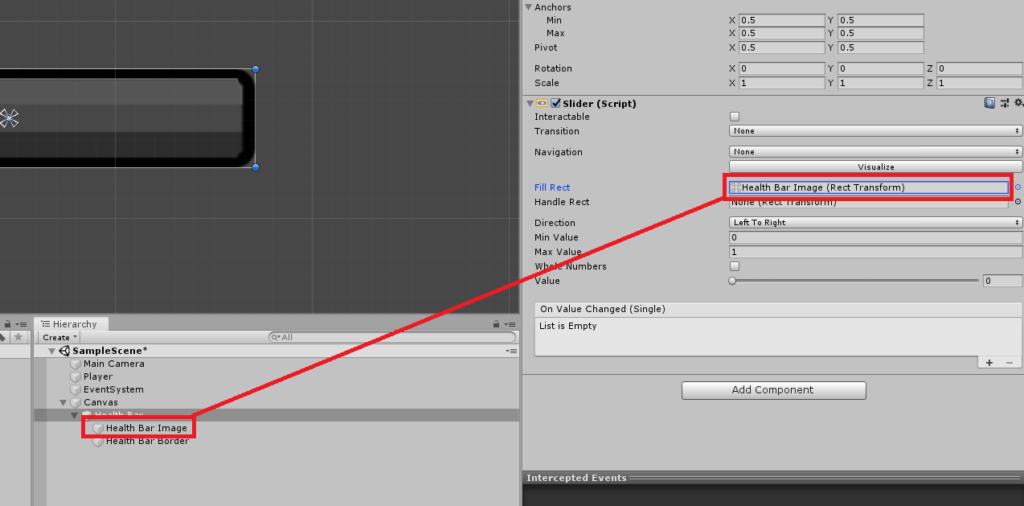Click Fill Rect object picker circle
The width and height of the screenshot is (1024, 506).
(1018, 187)
